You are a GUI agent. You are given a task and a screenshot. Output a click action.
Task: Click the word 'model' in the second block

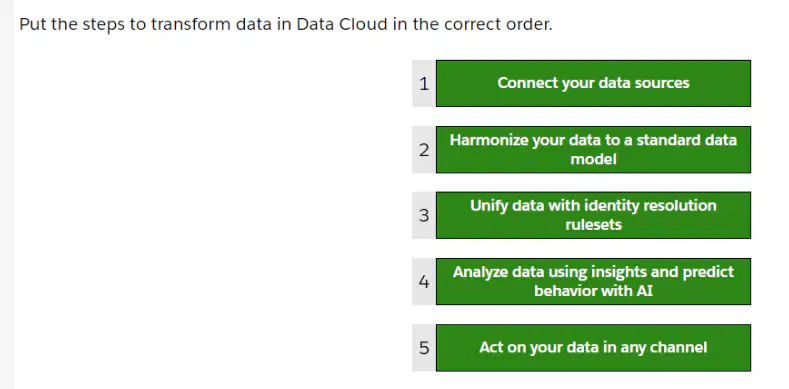coord(593,160)
